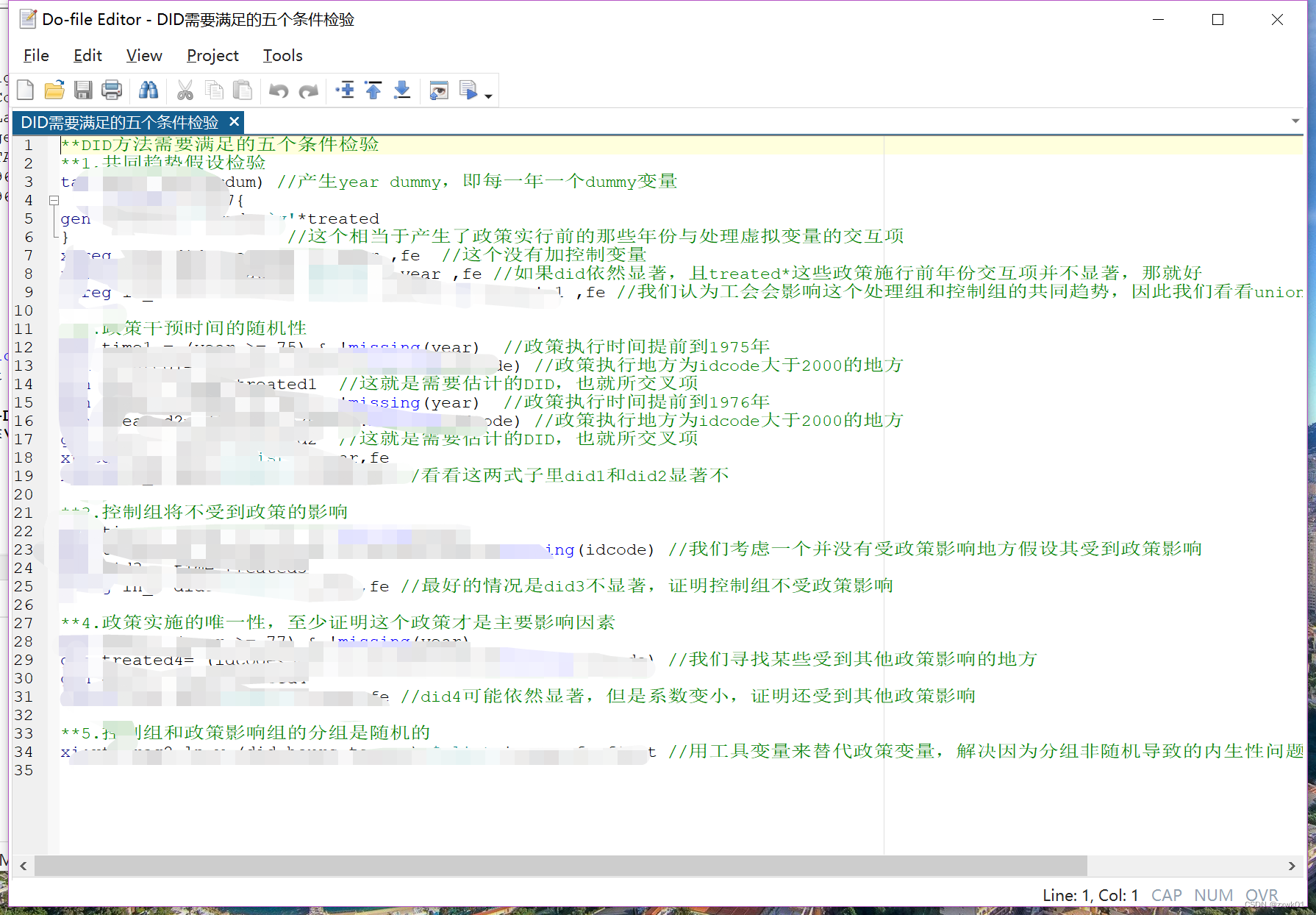Click the heading 控制组将不受到政策的影响
Image resolution: width=1316 pixels, height=915 pixels.
pyautogui.click(x=225, y=512)
